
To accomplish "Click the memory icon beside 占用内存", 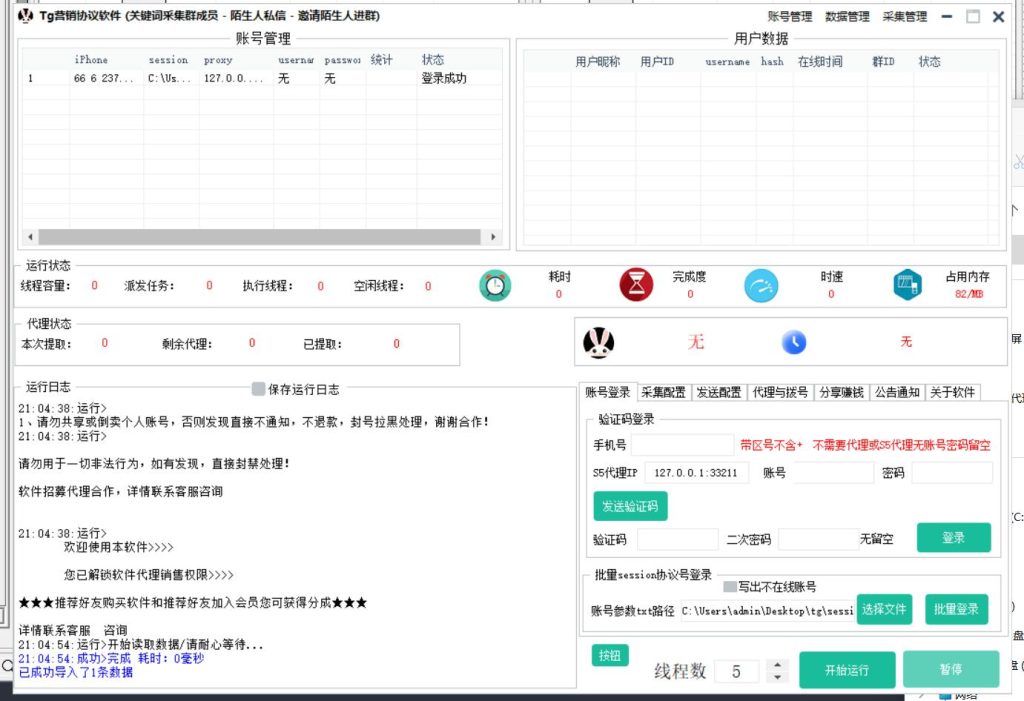I will (907, 284).
